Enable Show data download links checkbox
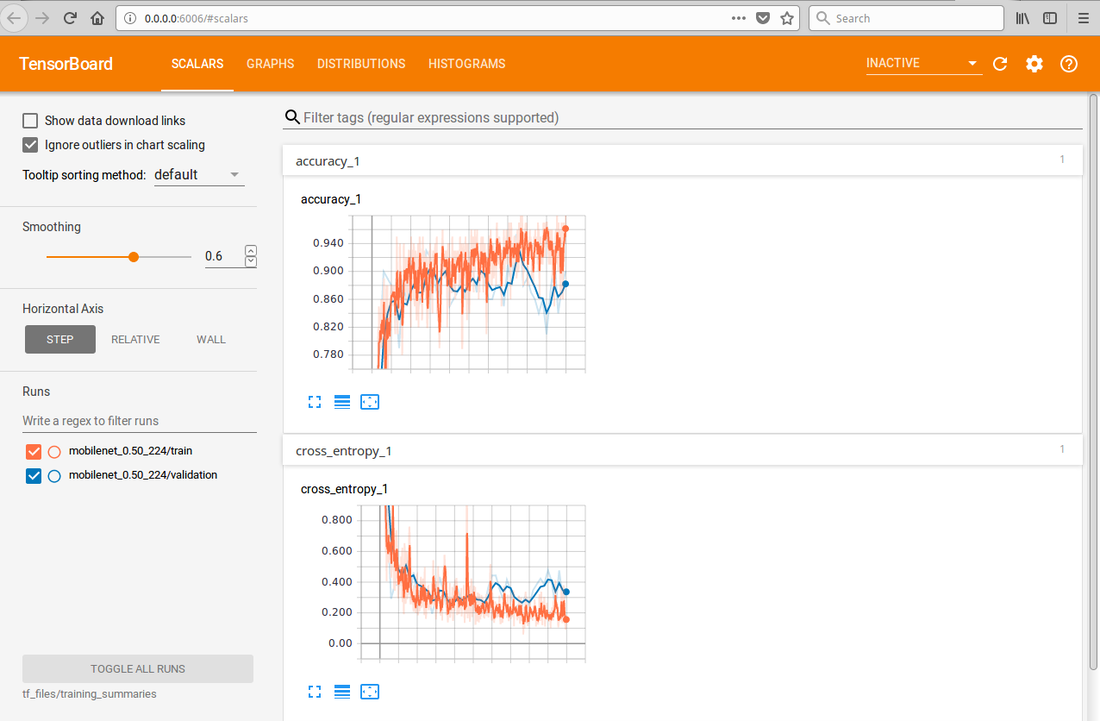This screenshot has height=721, width=1100. point(31,121)
